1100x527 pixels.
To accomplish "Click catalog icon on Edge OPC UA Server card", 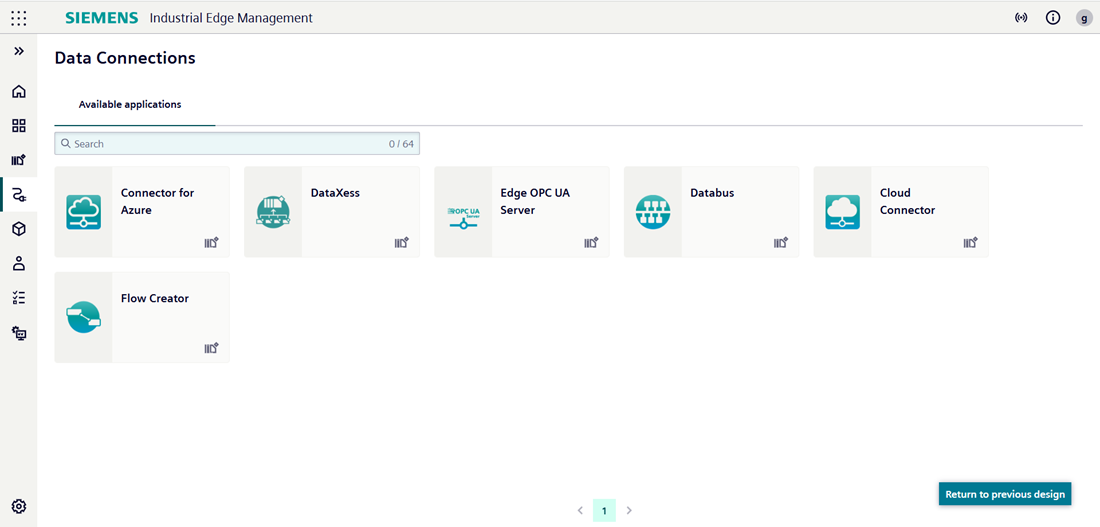I will click(x=591, y=243).
